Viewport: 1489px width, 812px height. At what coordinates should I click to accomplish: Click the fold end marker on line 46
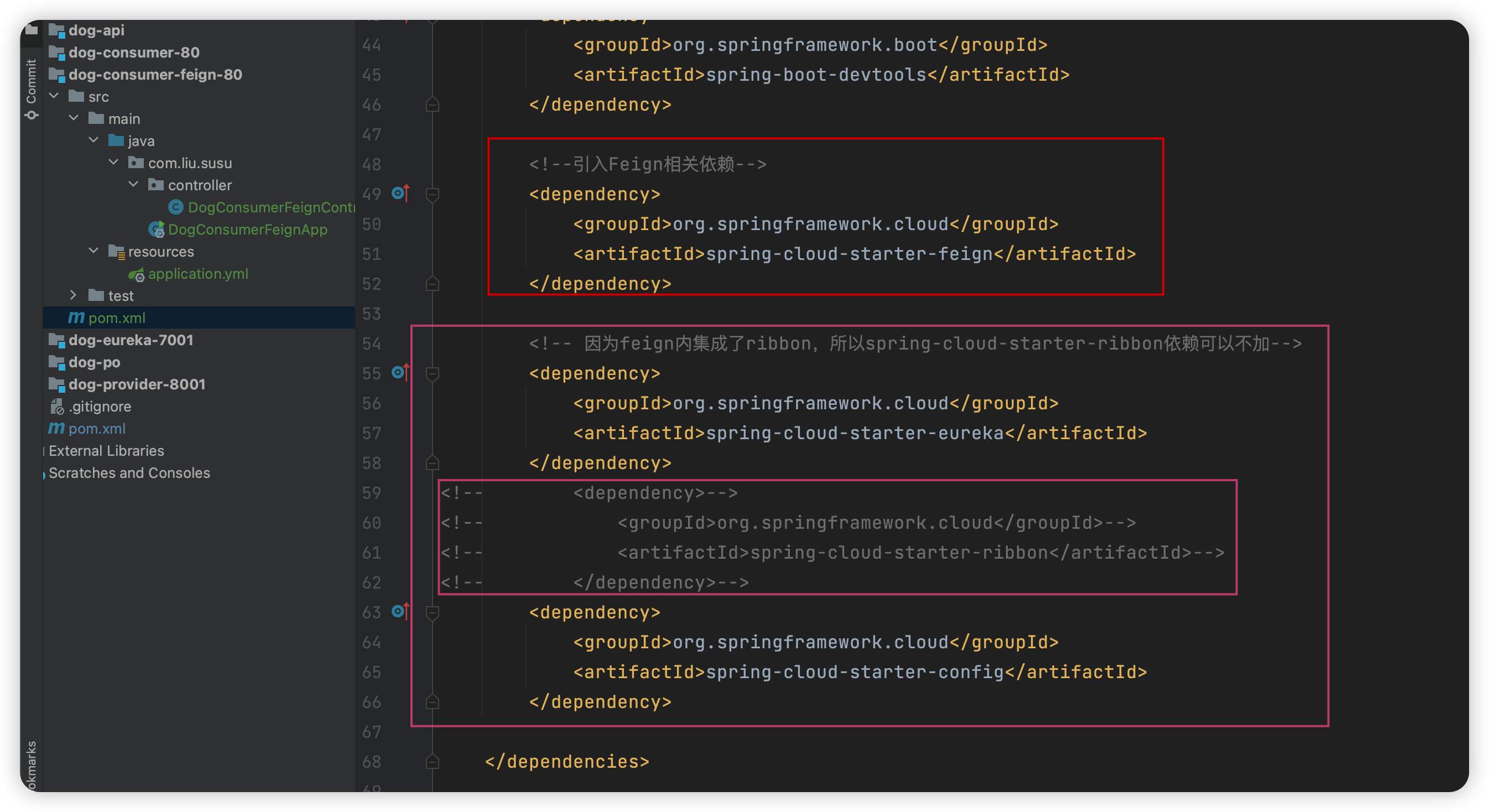tap(432, 105)
